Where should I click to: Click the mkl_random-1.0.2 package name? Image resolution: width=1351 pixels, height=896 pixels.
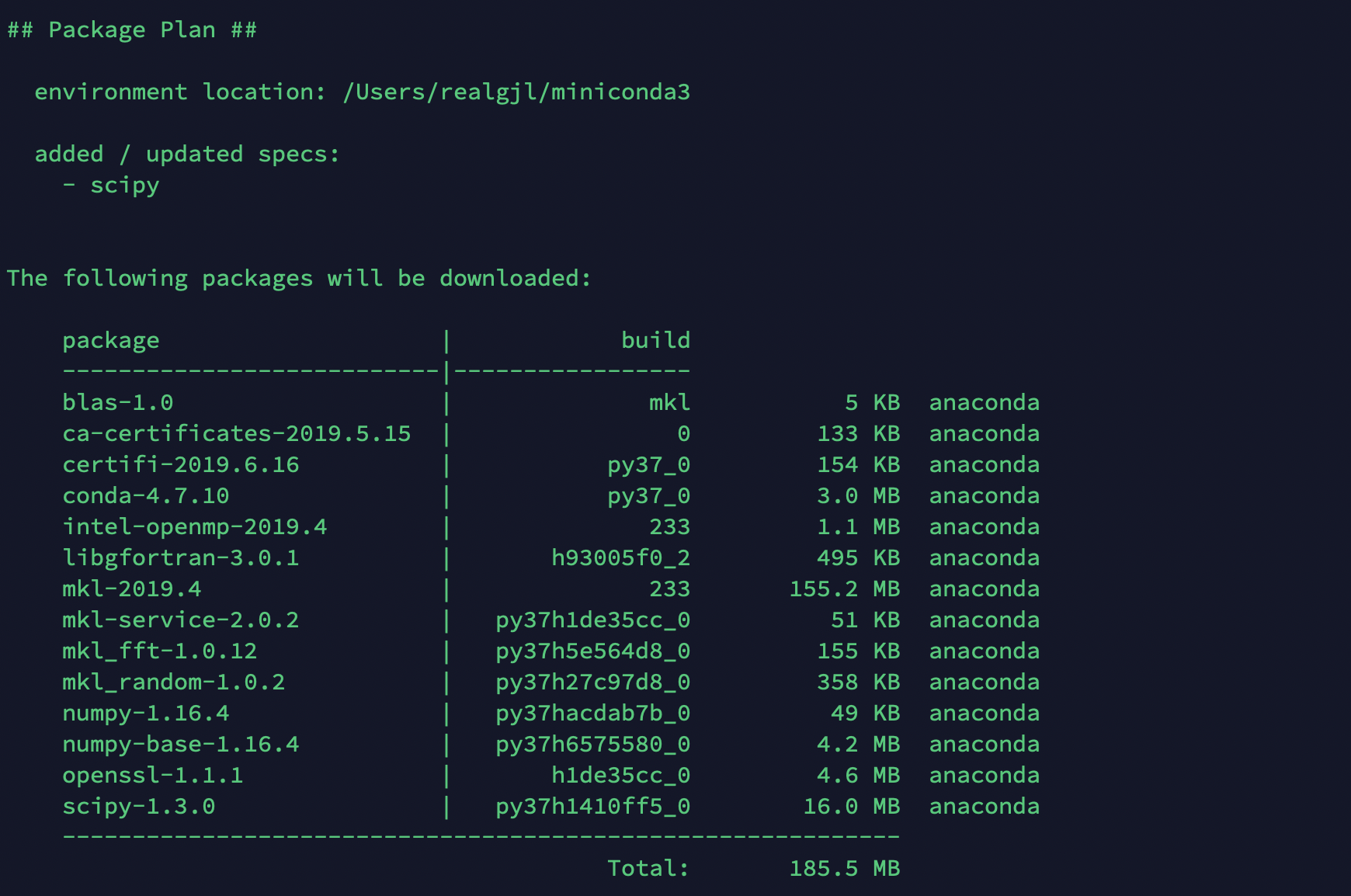click(x=174, y=683)
